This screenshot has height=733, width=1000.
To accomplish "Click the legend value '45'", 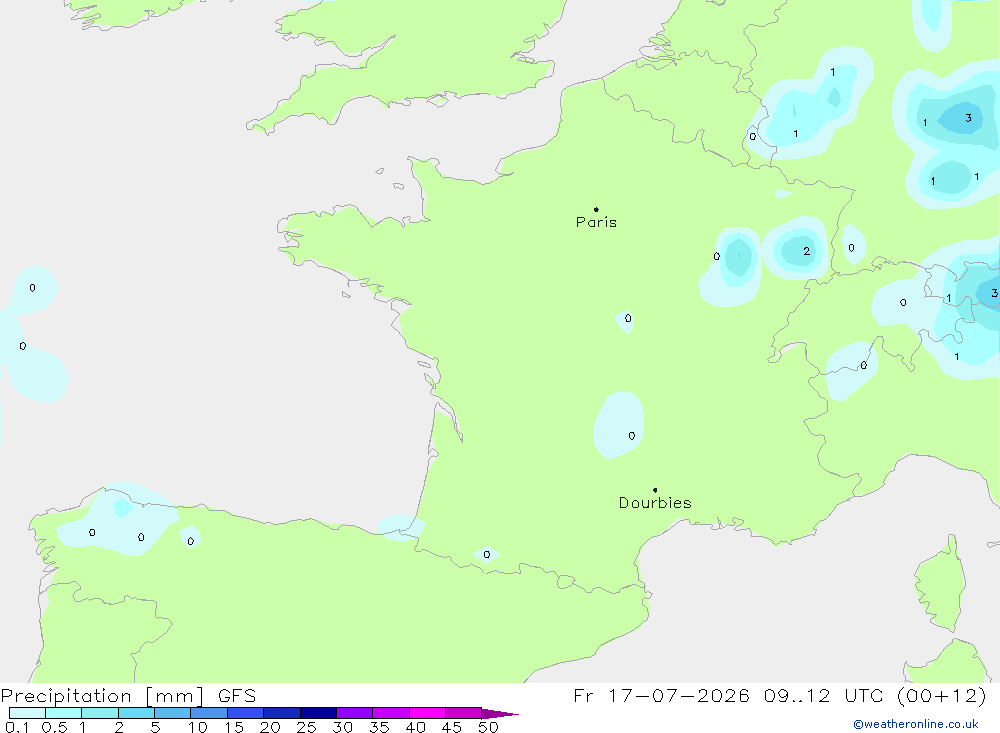I will click(x=452, y=727).
